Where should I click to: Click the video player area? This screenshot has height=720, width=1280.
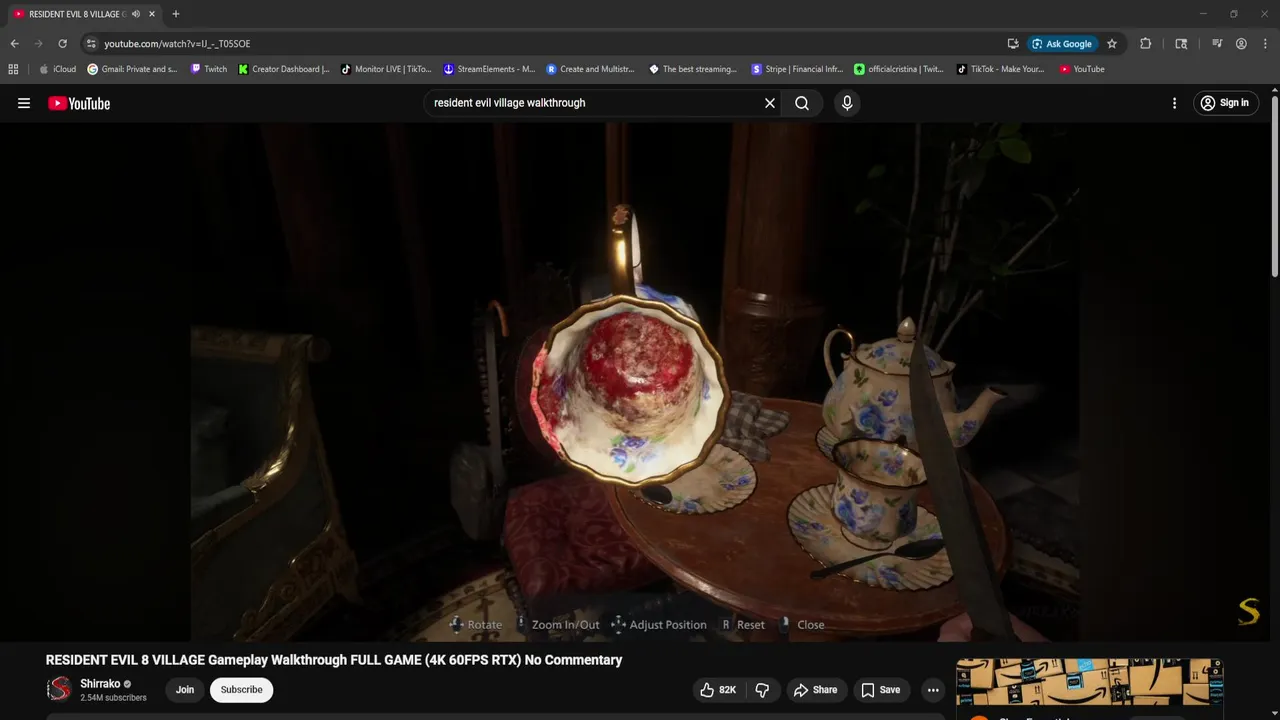click(635, 382)
